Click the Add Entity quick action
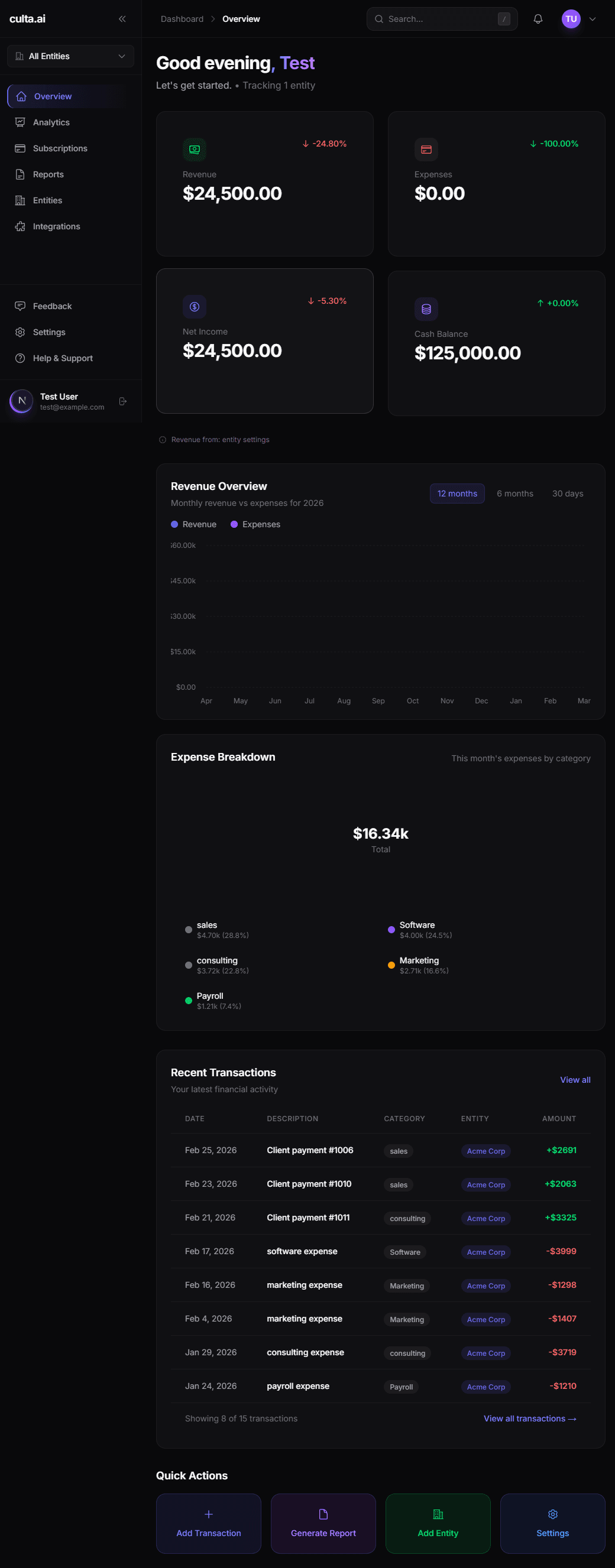Viewport: 615px width, 1568px height. coord(438,1523)
